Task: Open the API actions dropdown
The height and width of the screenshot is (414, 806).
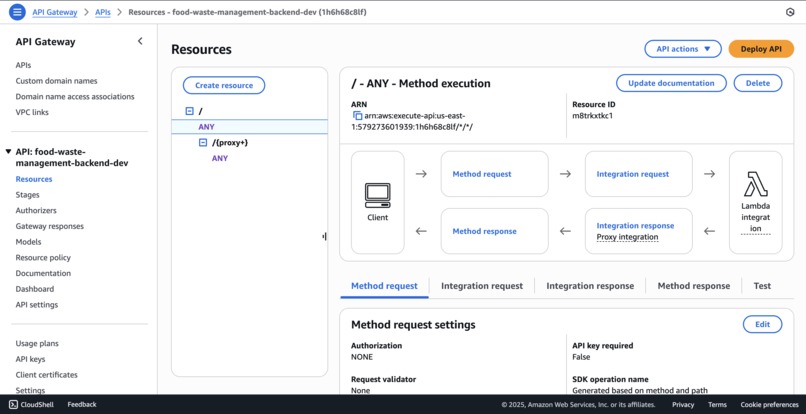Action: pyautogui.click(x=683, y=49)
